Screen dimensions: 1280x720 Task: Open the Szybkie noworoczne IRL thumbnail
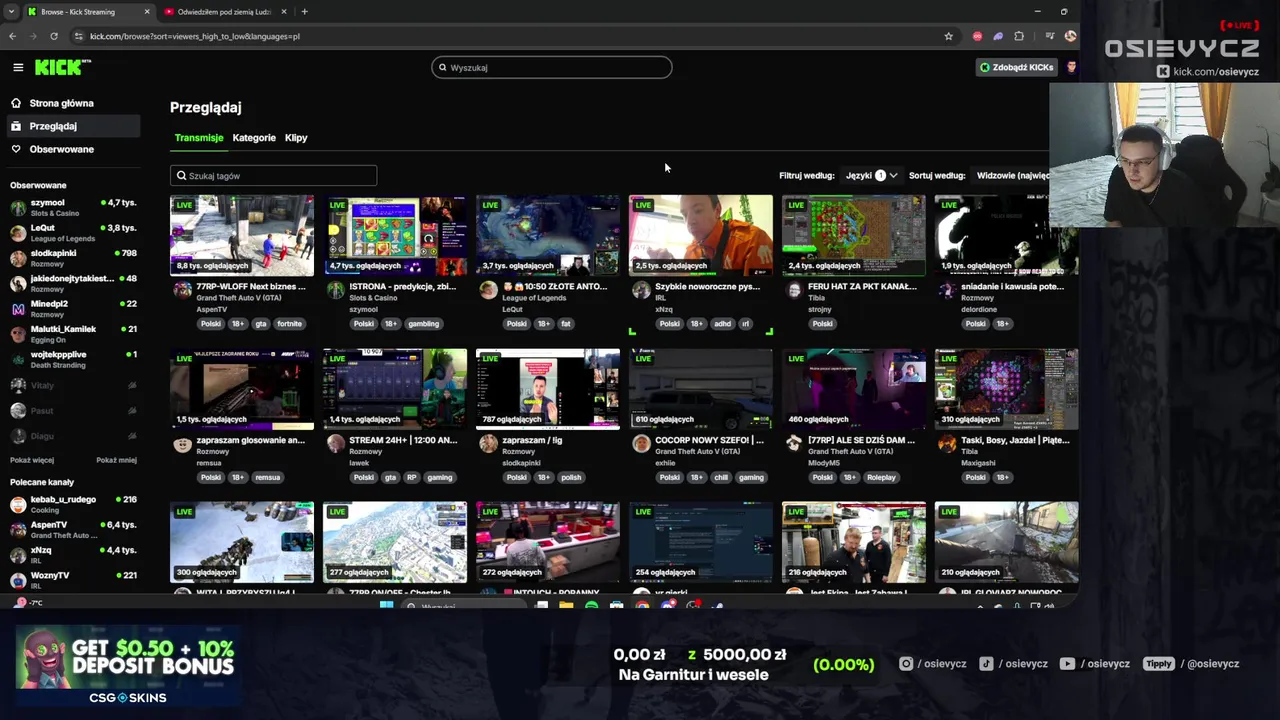coord(701,235)
